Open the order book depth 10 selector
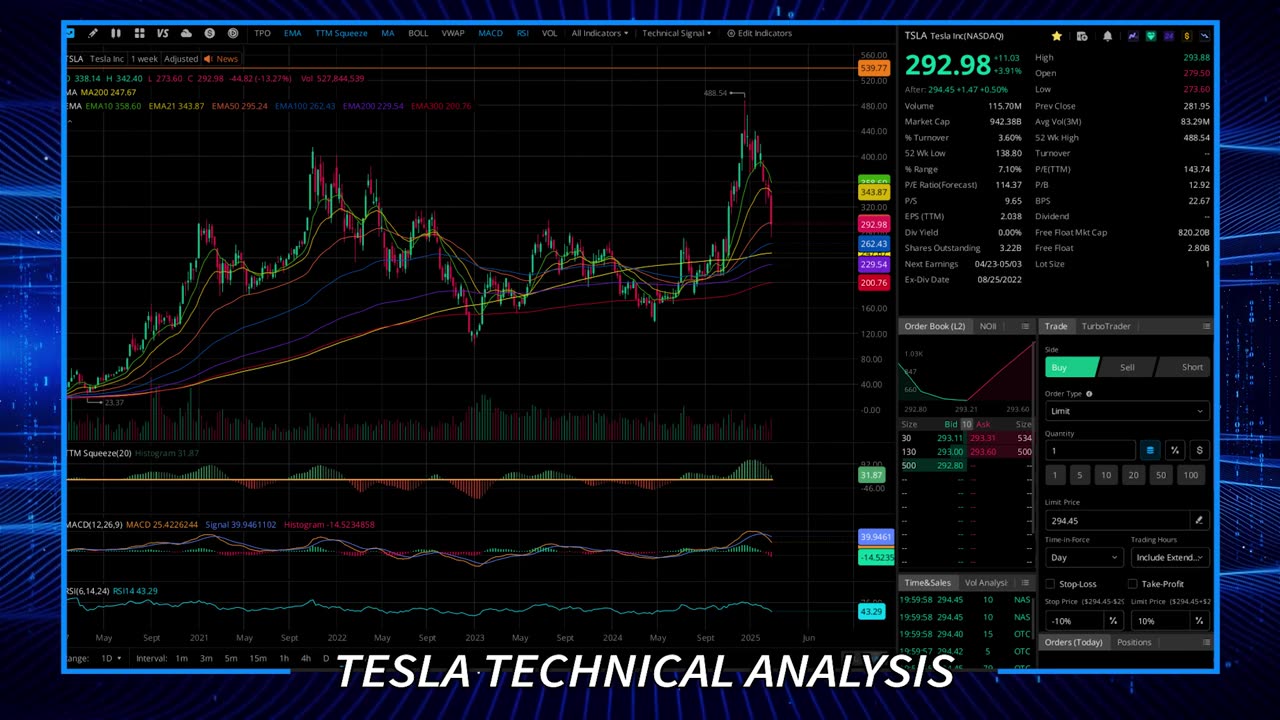 click(x=966, y=424)
